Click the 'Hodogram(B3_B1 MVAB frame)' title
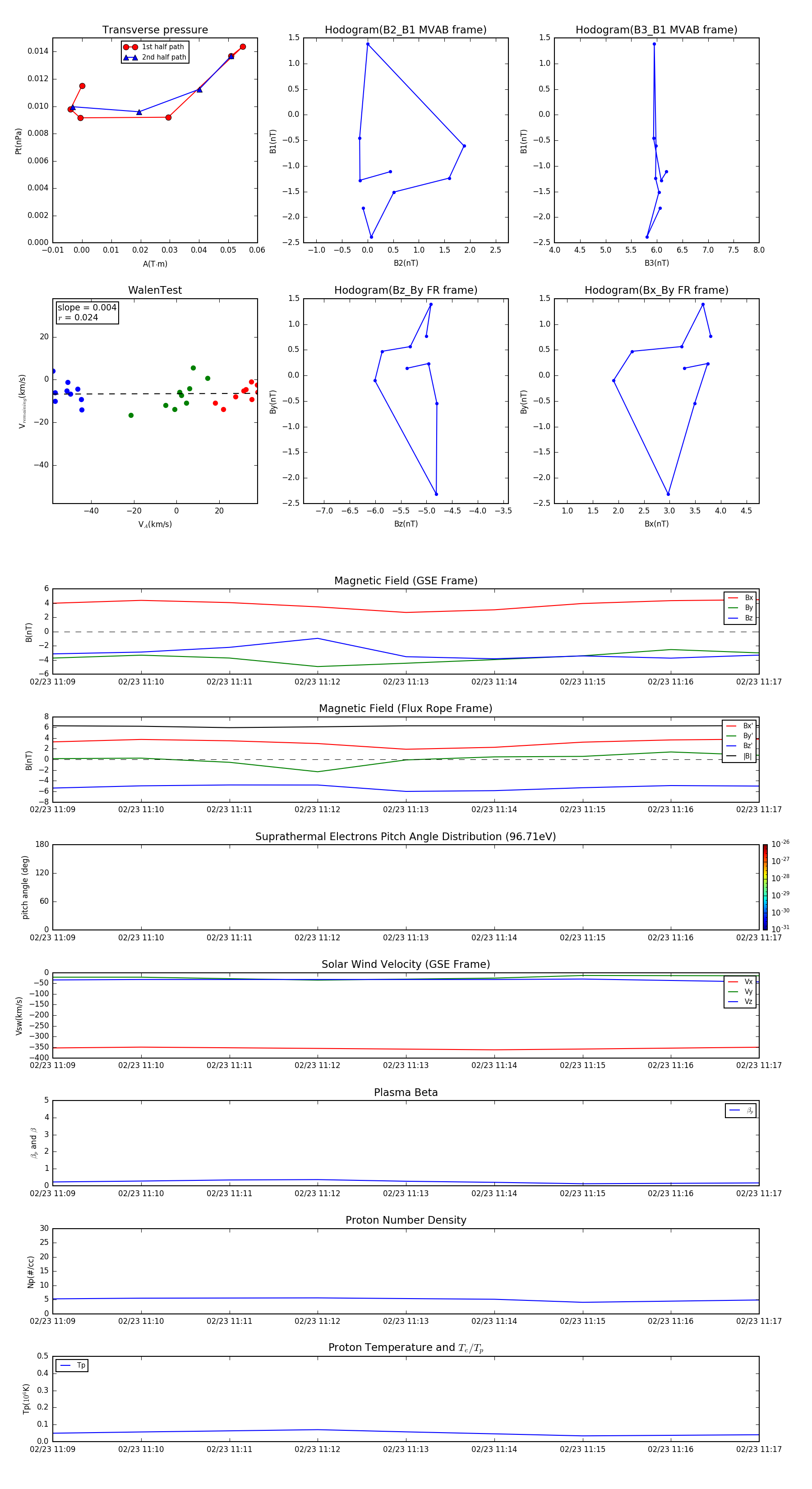 pos(656,29)
